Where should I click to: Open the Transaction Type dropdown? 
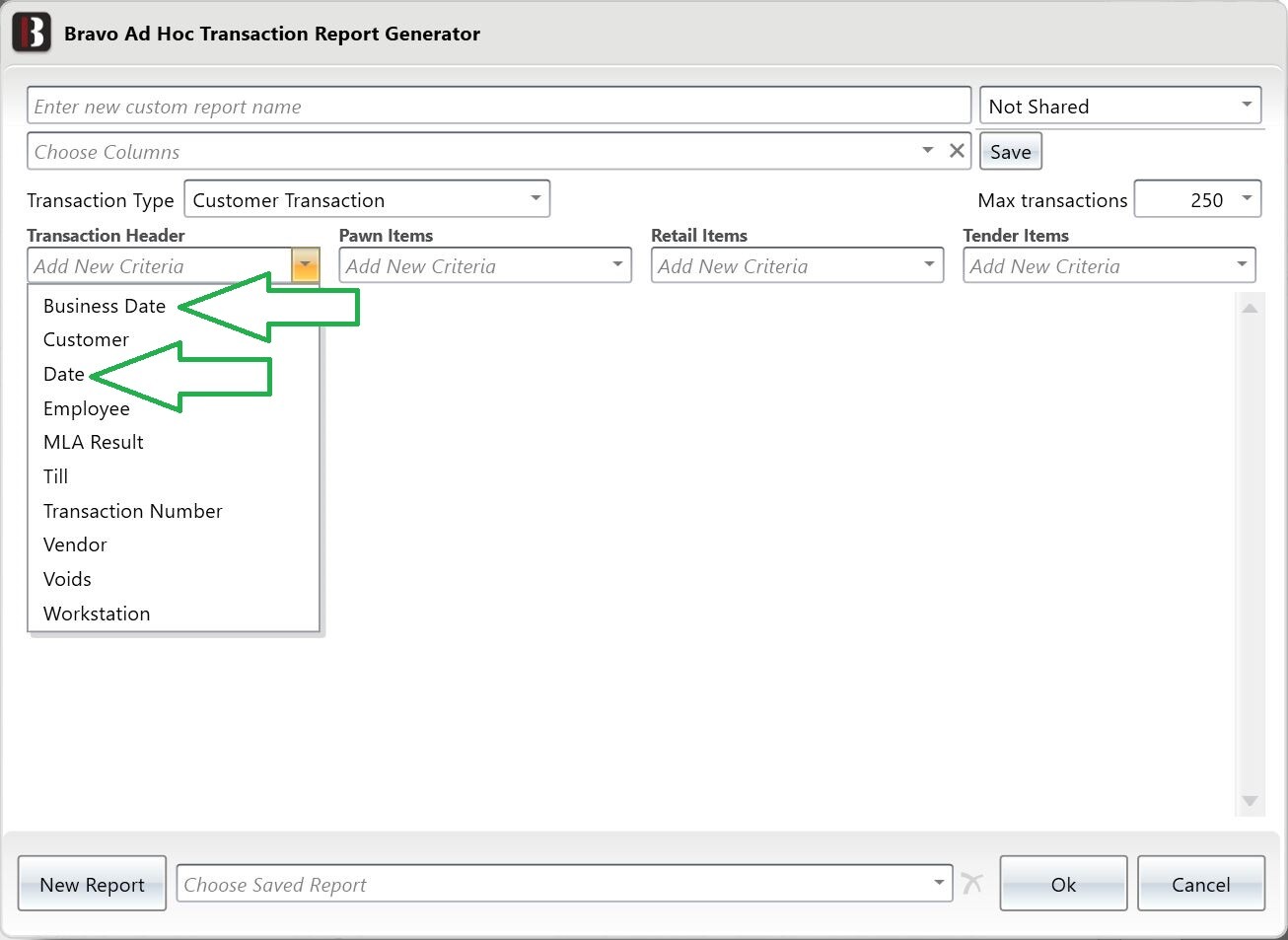[x=367, y=199]
